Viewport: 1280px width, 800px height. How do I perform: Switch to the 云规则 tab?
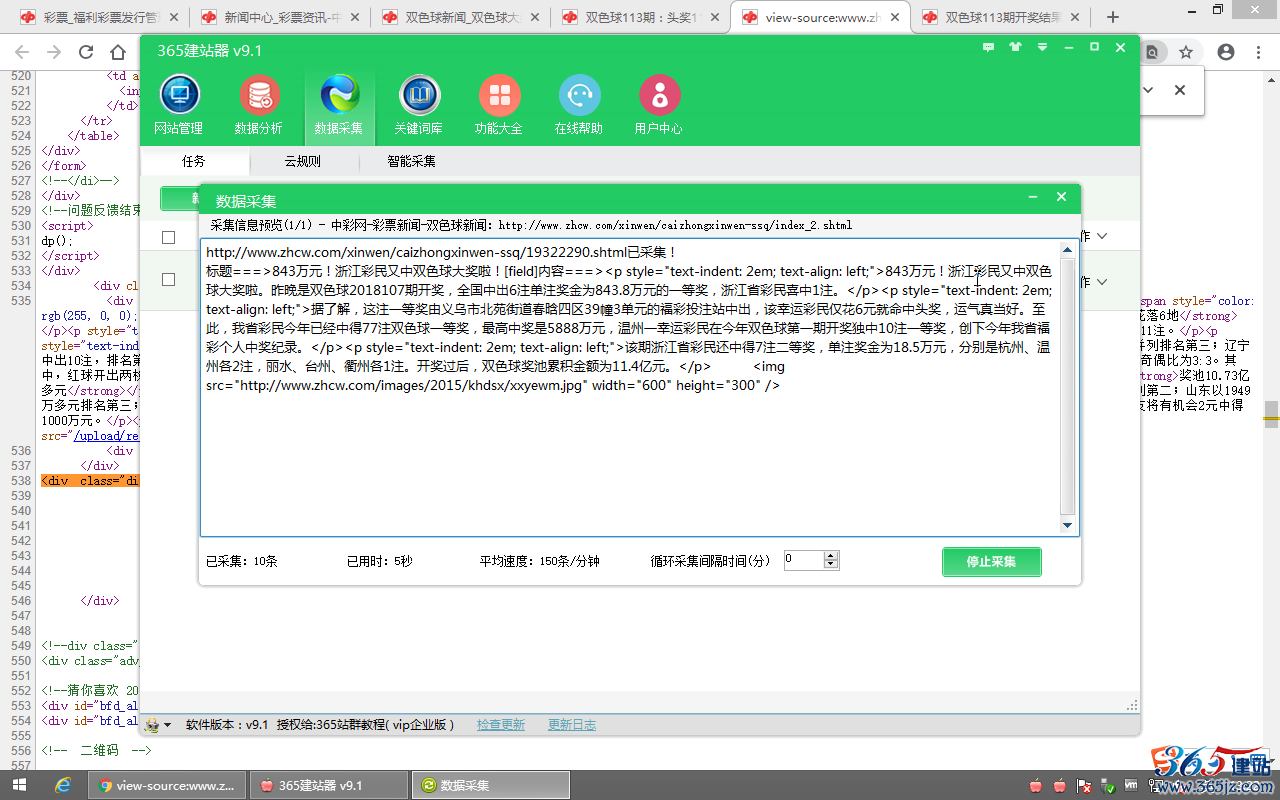pos(302,161)
